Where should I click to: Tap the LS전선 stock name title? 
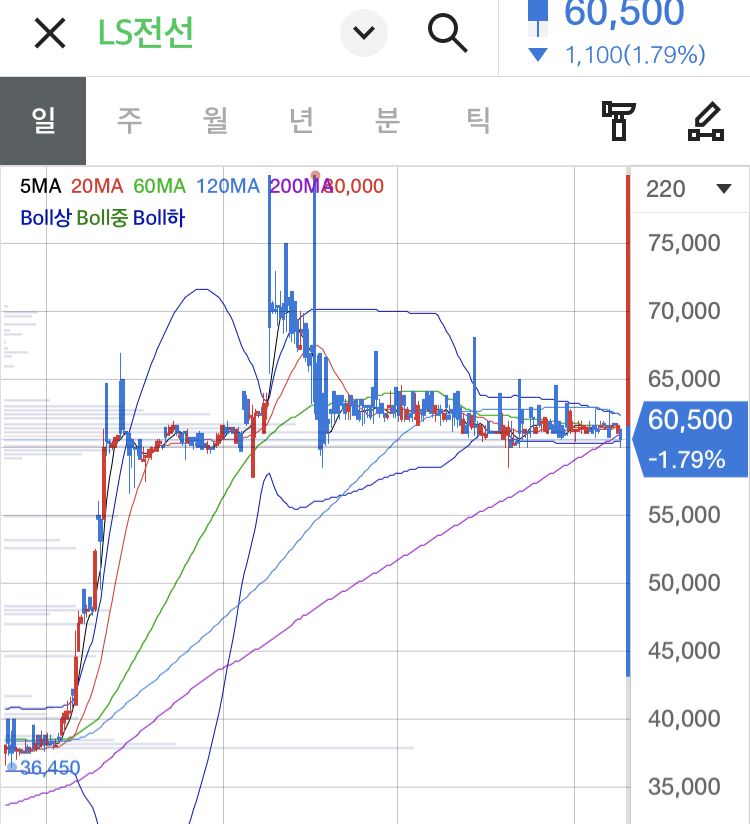pyautogui.click(x=146, y=34)
